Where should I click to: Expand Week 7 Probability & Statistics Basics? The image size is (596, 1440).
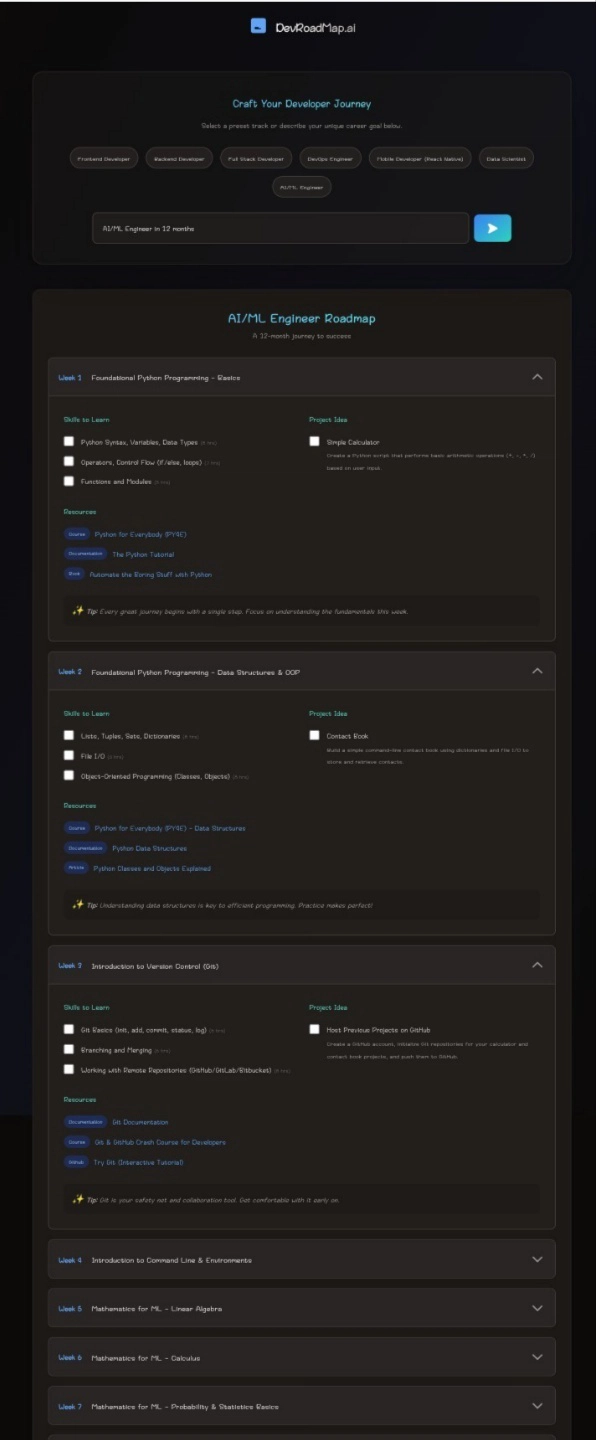click(x=301, y=1406)
